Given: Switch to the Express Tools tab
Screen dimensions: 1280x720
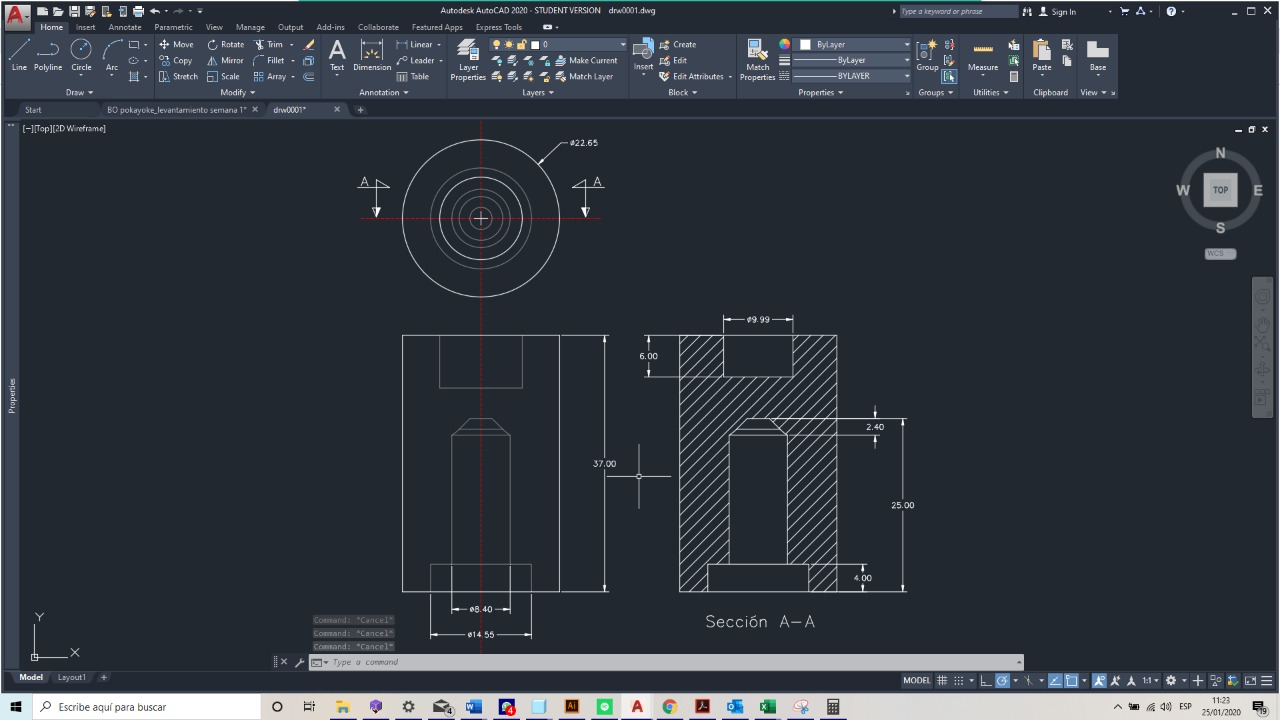Looking at the screenshot, I should [499, 27].
